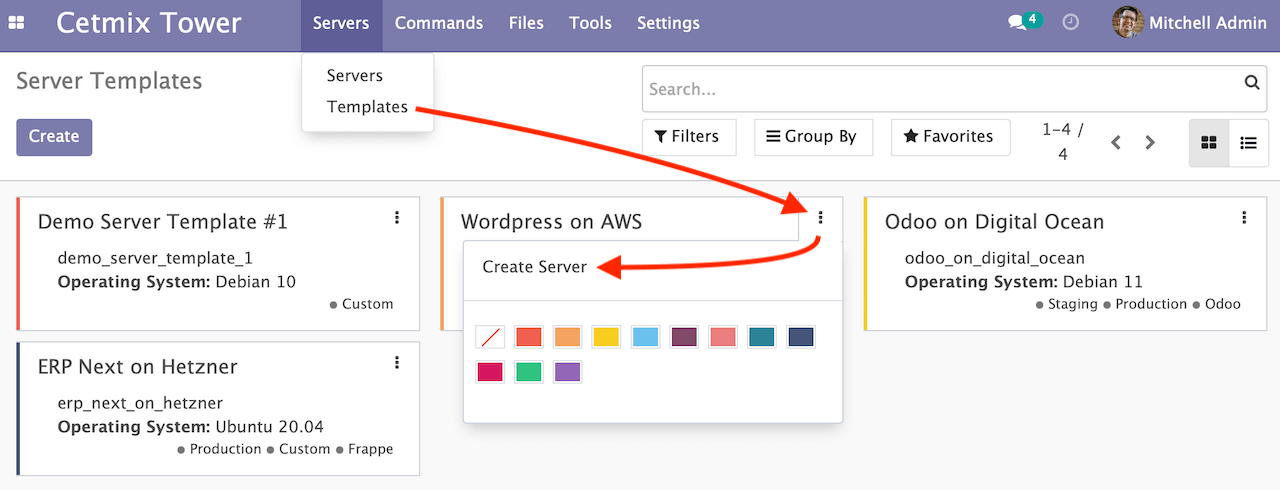Click the Server Templates page heading
This screenshot has width=1280, height=490.
[109, 81]
